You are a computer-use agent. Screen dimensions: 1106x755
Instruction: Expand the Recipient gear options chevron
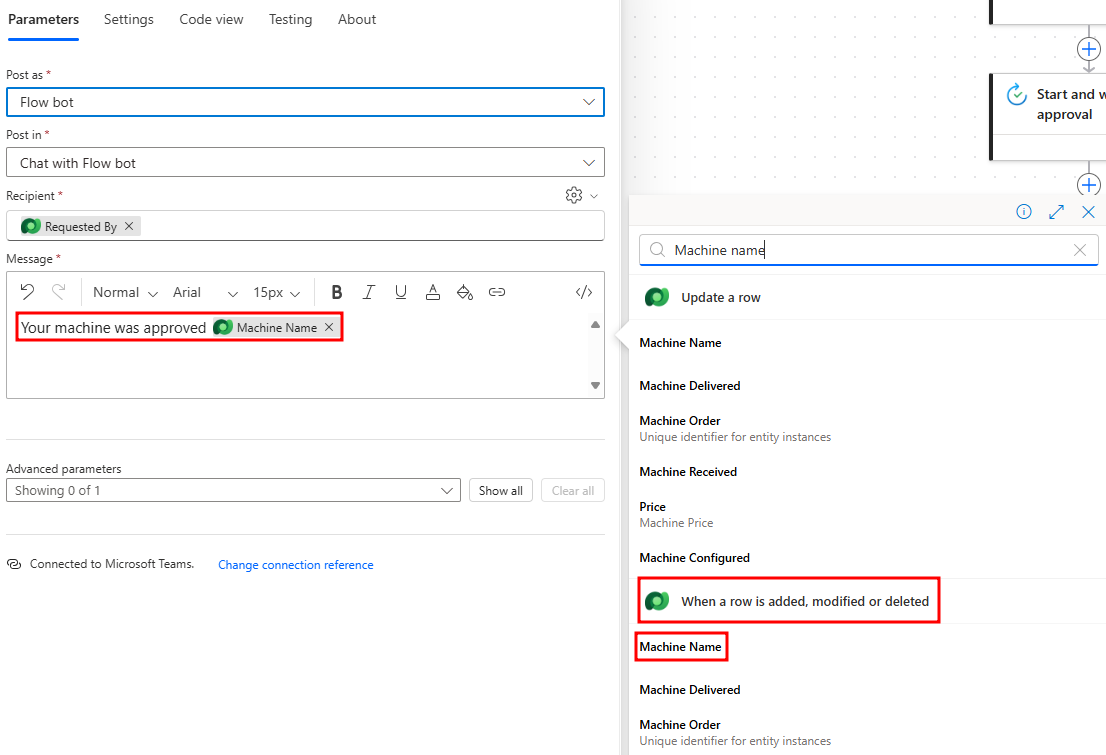point(594,196)
